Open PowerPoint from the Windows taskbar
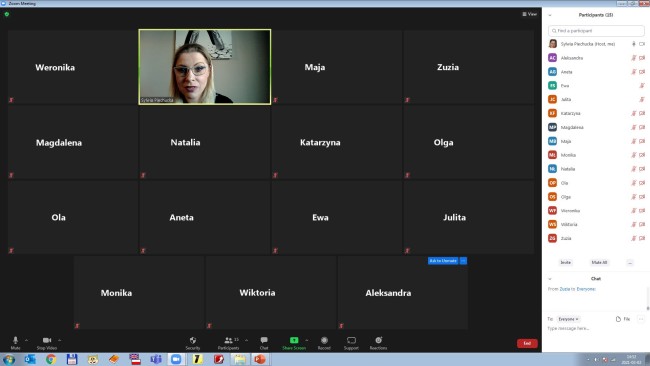The width and height of the screenshot is (650, 366). tap(260, 359)
